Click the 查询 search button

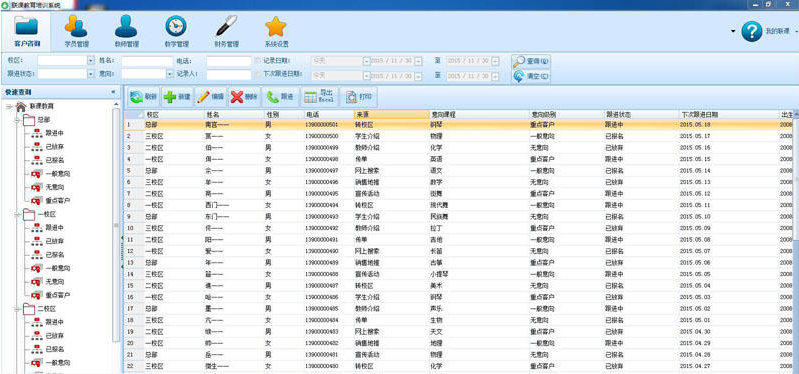tap(531, 61)
